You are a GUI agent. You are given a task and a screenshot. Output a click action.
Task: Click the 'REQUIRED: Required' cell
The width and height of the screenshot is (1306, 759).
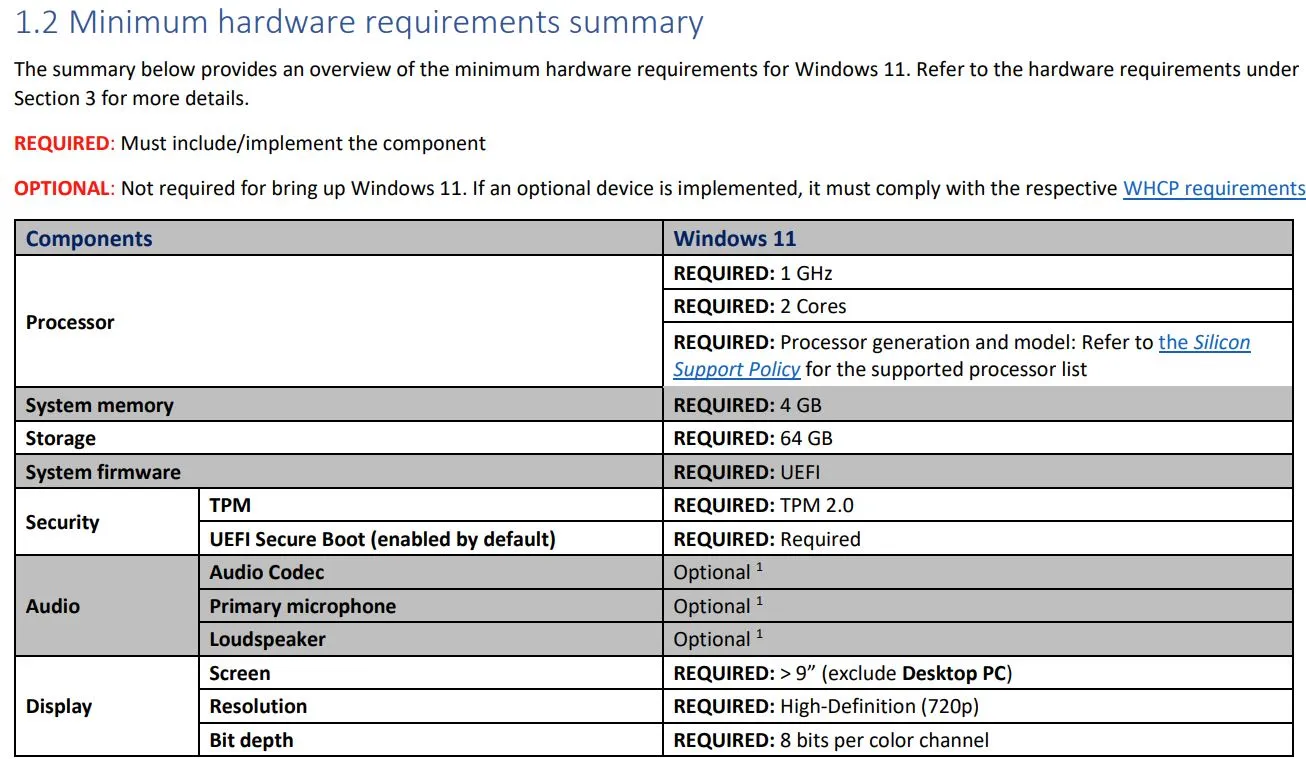[977, 539]
